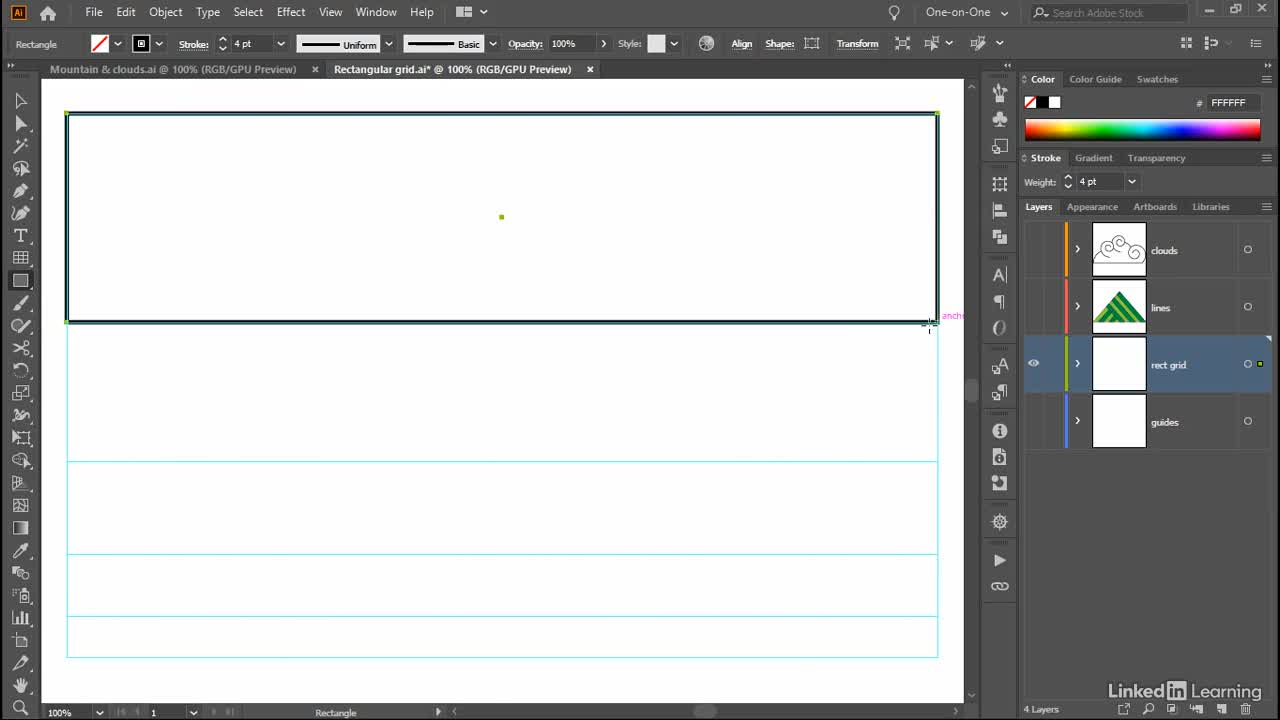Viewport: 1280px width, 720px height.
Task: Toggle target circle of lines layer
Action: point(1247,307)
